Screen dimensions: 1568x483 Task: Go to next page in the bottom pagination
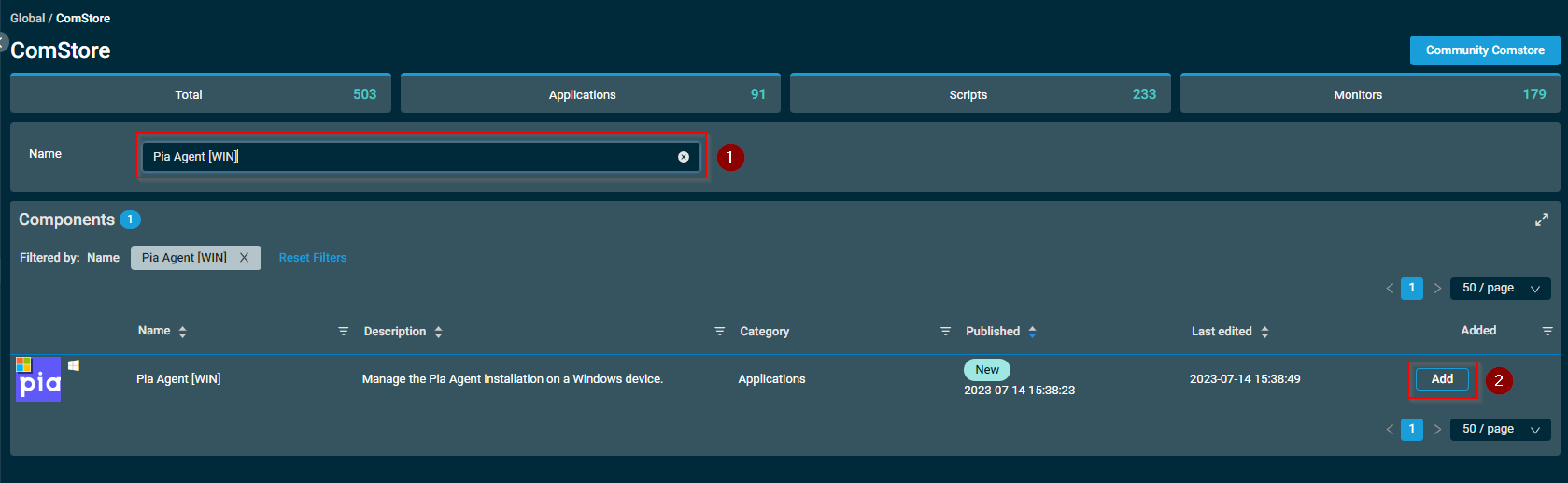[1437, 430]
